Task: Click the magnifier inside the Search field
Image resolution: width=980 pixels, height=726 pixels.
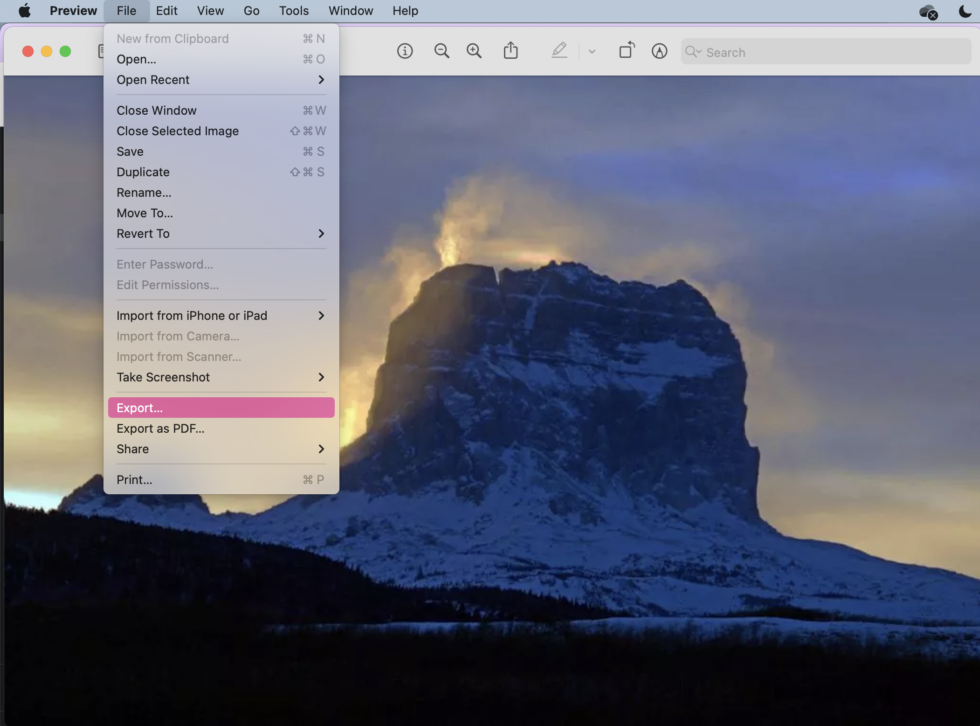Action: point(694,51)
